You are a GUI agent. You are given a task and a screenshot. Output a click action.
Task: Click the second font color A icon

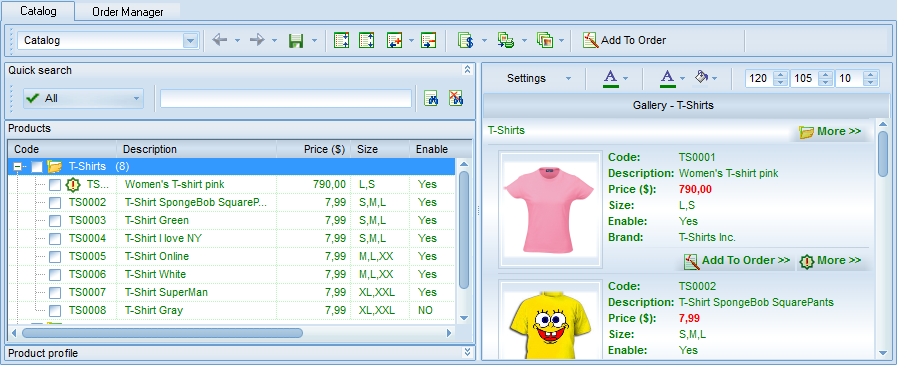(668, 78)
